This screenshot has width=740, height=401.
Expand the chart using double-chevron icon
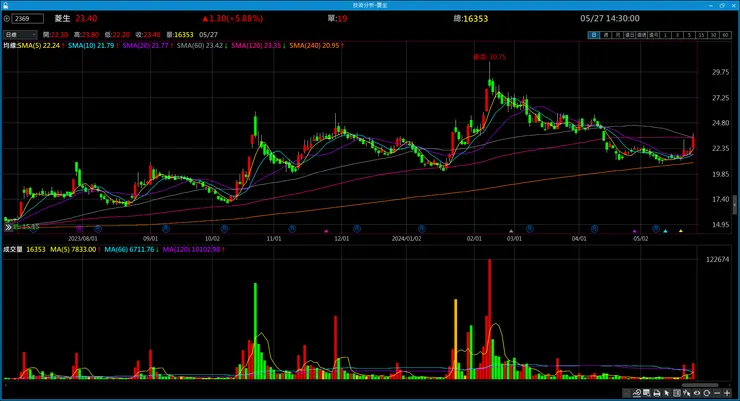pyautogui.click(x=8, y=227)
